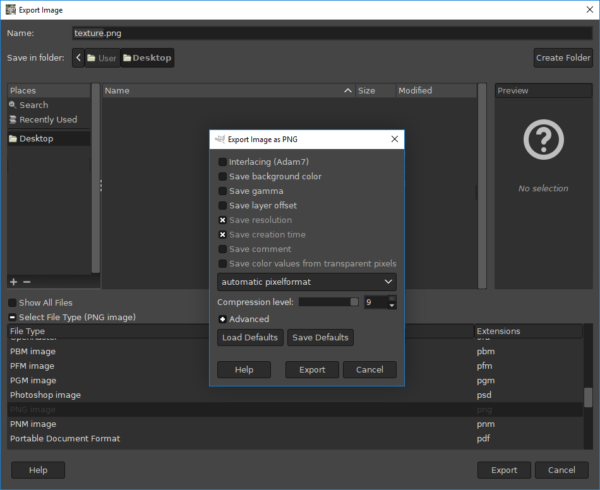Increase compression level with up stepper arrow

[x=392, y=298]
